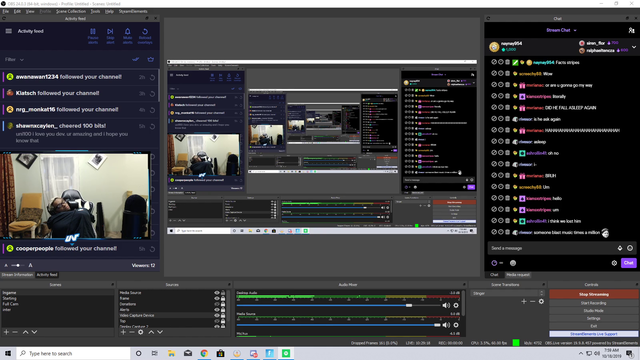Switch to the Stream Information tab

[x=17, y=275]
